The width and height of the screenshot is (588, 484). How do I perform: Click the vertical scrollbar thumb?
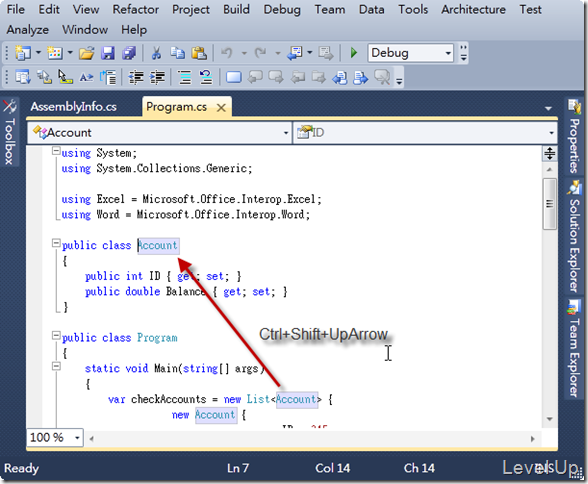(550, 204)
